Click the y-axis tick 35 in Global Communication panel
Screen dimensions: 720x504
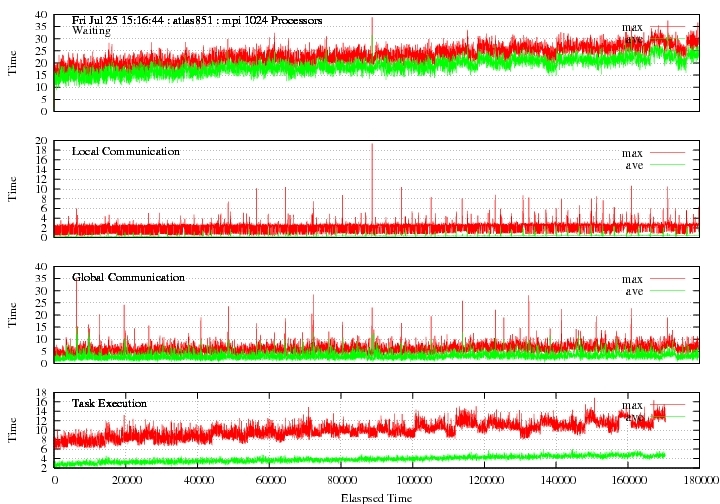click(x=41, y=279)
